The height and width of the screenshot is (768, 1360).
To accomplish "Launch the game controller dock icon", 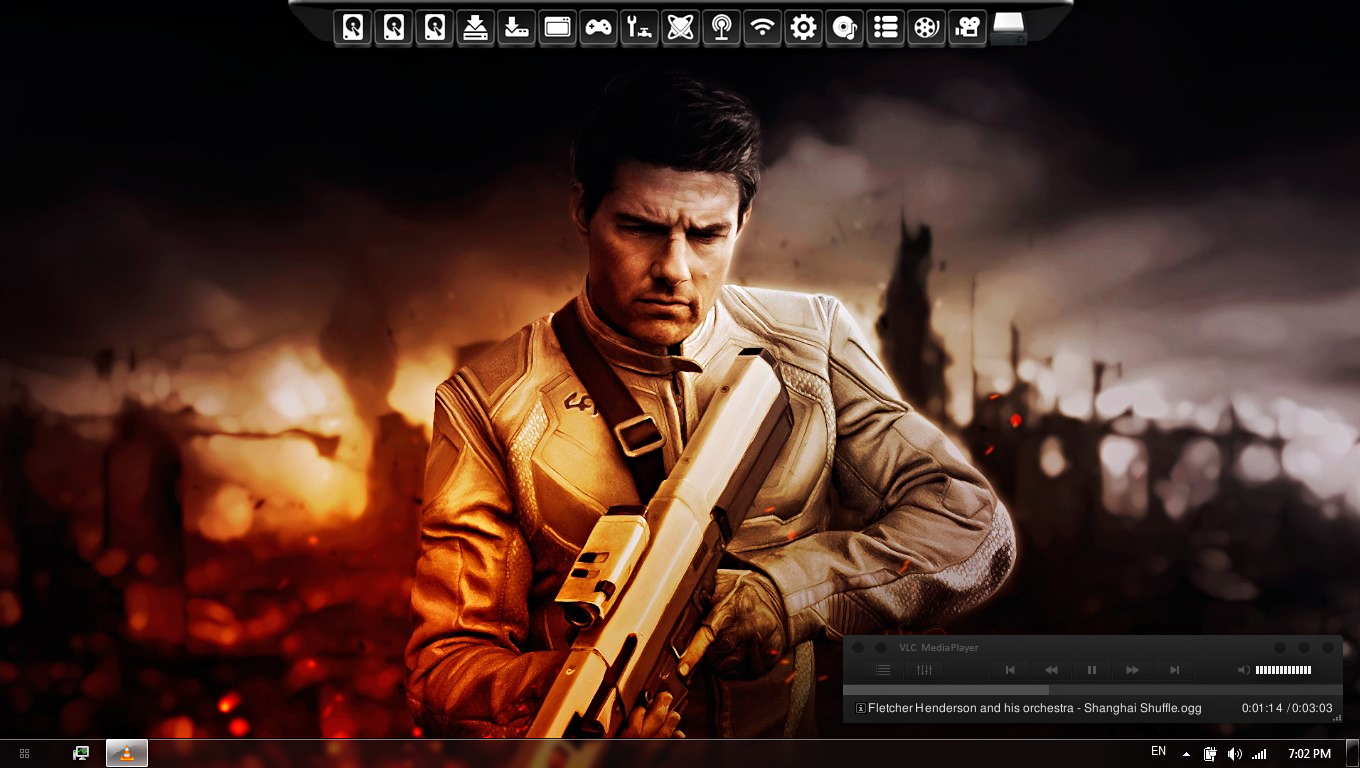I will (598, 27).
